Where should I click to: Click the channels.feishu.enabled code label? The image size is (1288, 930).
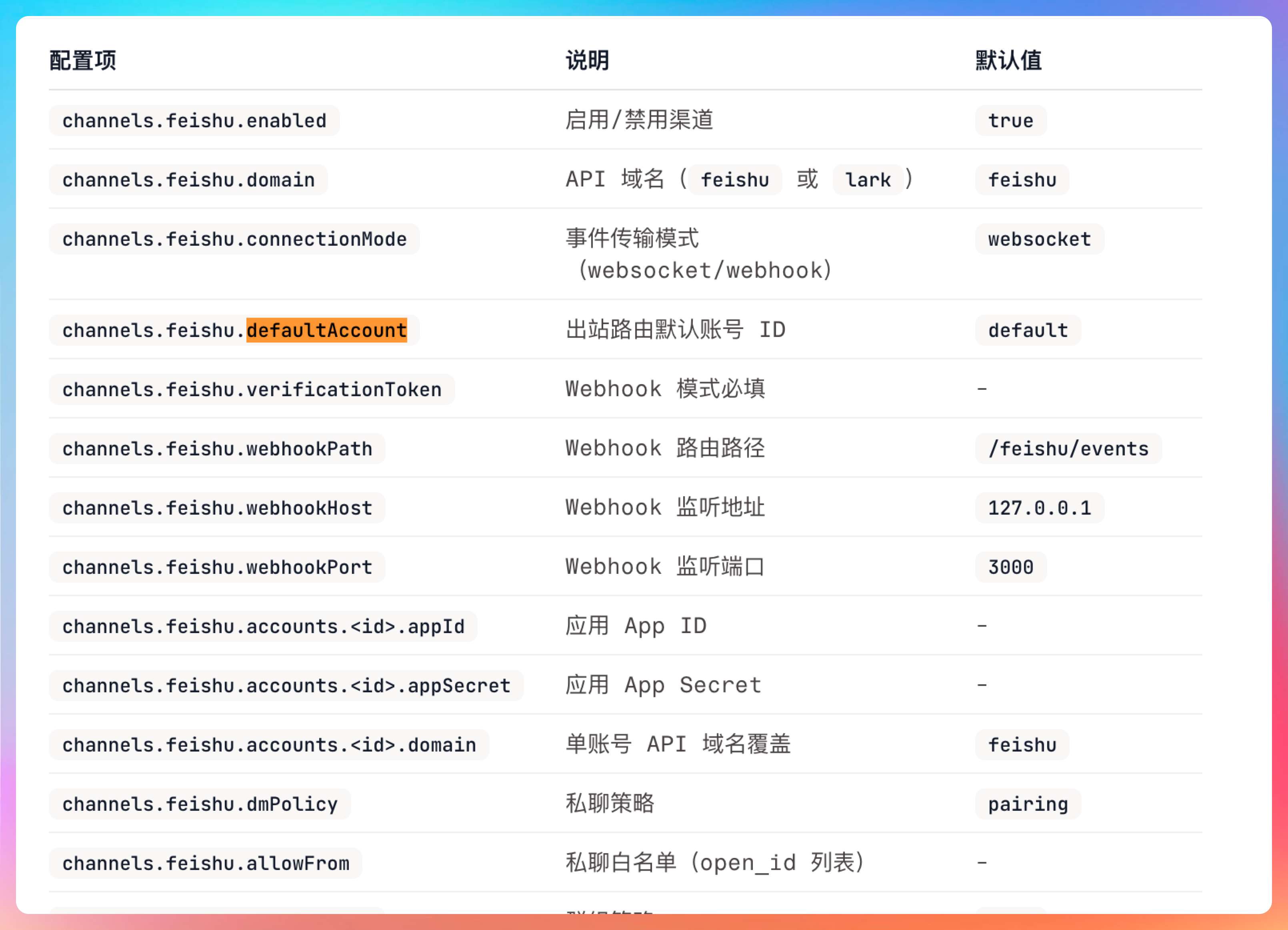pos(194,120)
